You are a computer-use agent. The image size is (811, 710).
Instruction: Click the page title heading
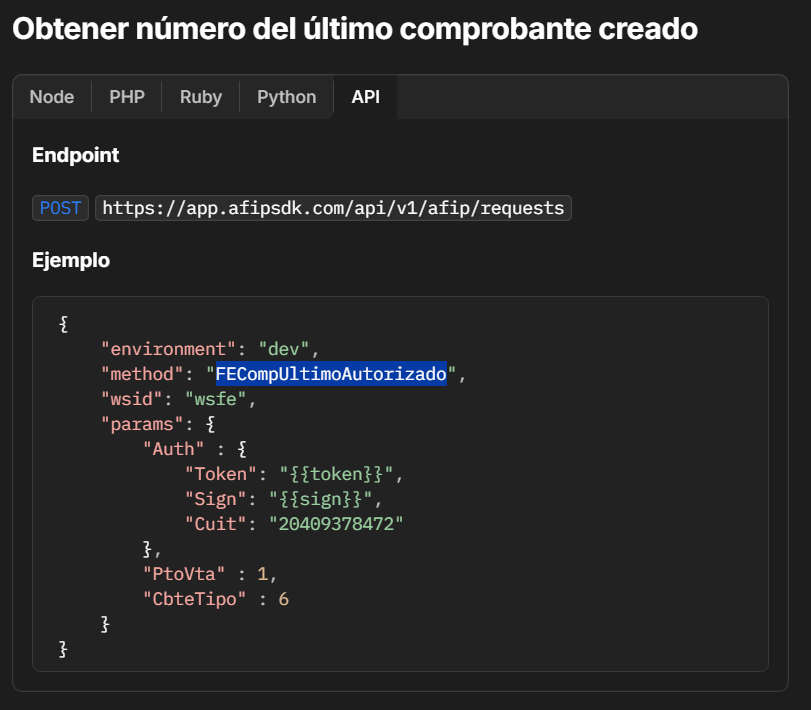coord(354,29)
